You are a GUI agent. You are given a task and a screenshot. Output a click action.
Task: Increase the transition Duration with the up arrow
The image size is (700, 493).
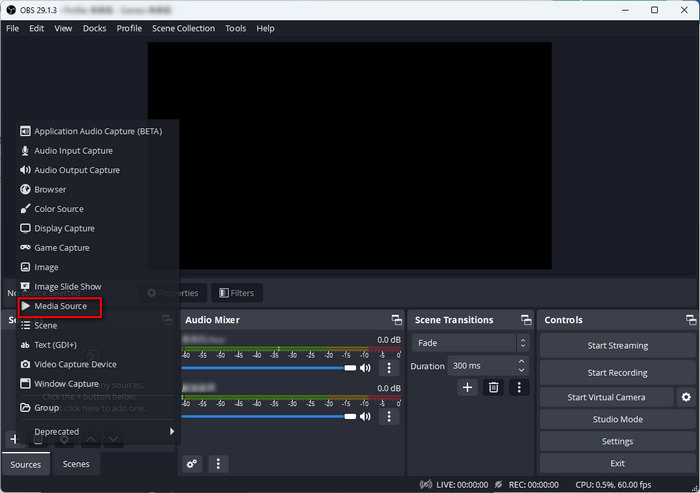(x=521, y=361)
